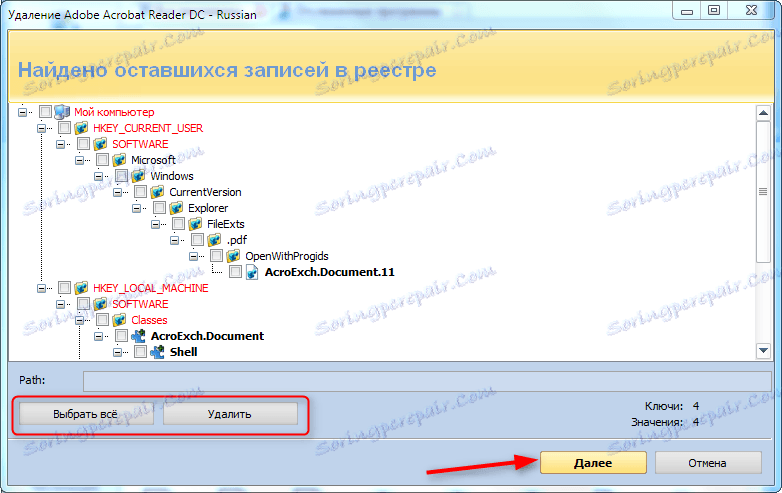Click inside the Path field
Viewport: 782px width, 493px height.
(427, 381)
